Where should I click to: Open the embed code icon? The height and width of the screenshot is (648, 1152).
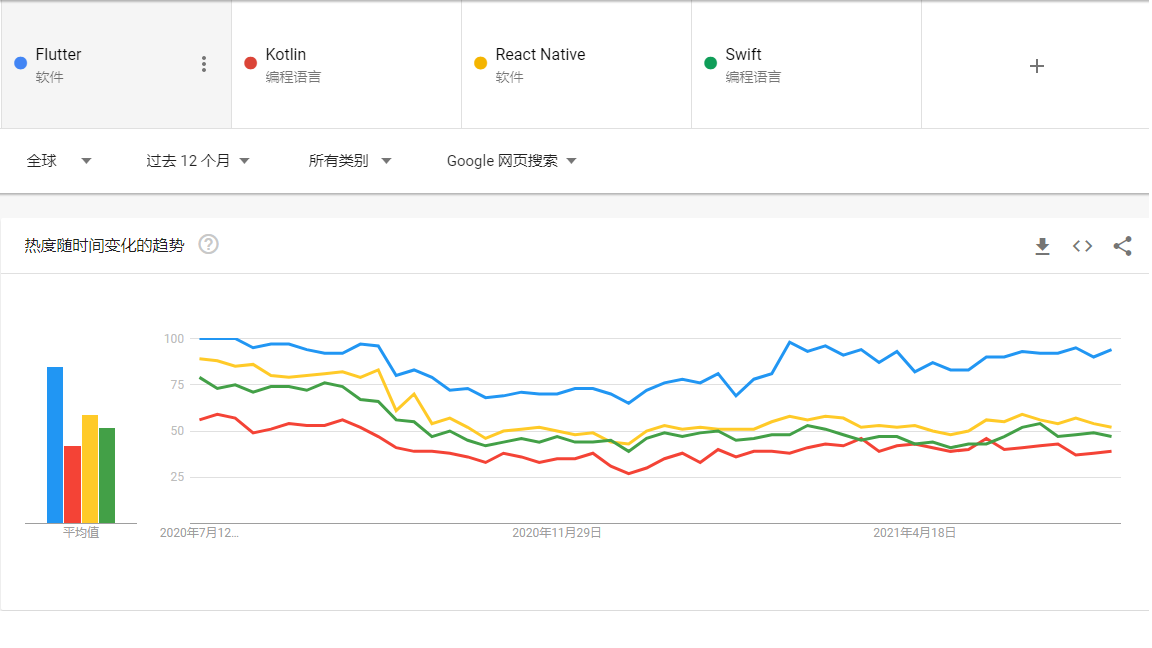pyautogui.click(x=1082, y=246)
